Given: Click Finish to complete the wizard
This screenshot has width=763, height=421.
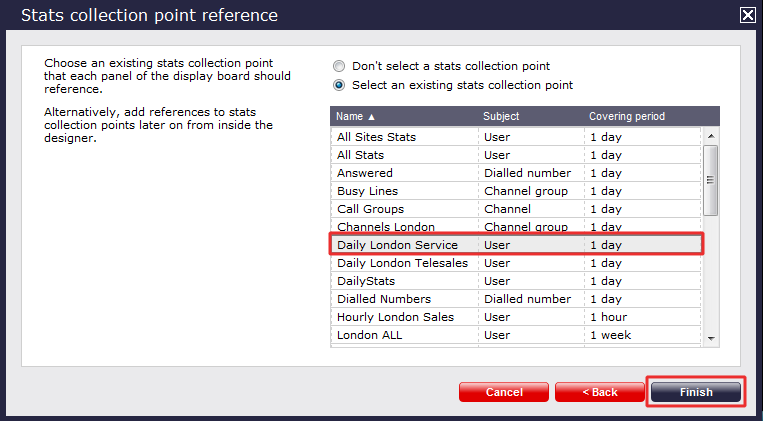Looking at the screenshot, I should point(696,392).
